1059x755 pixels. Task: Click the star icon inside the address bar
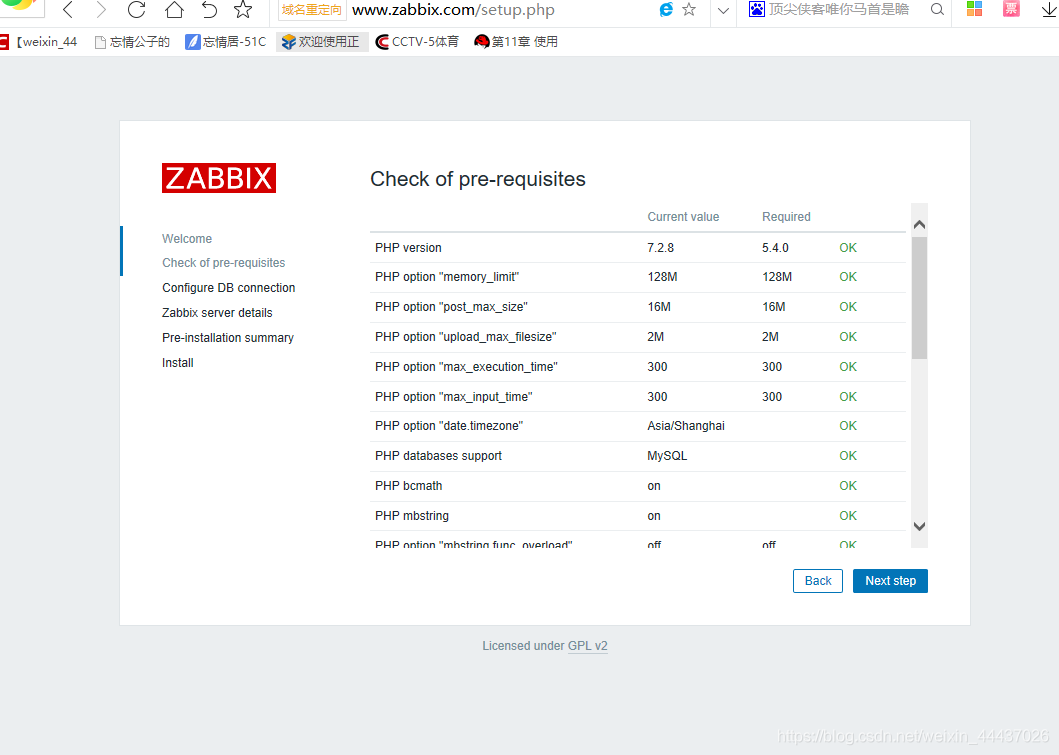pos(689,9)
